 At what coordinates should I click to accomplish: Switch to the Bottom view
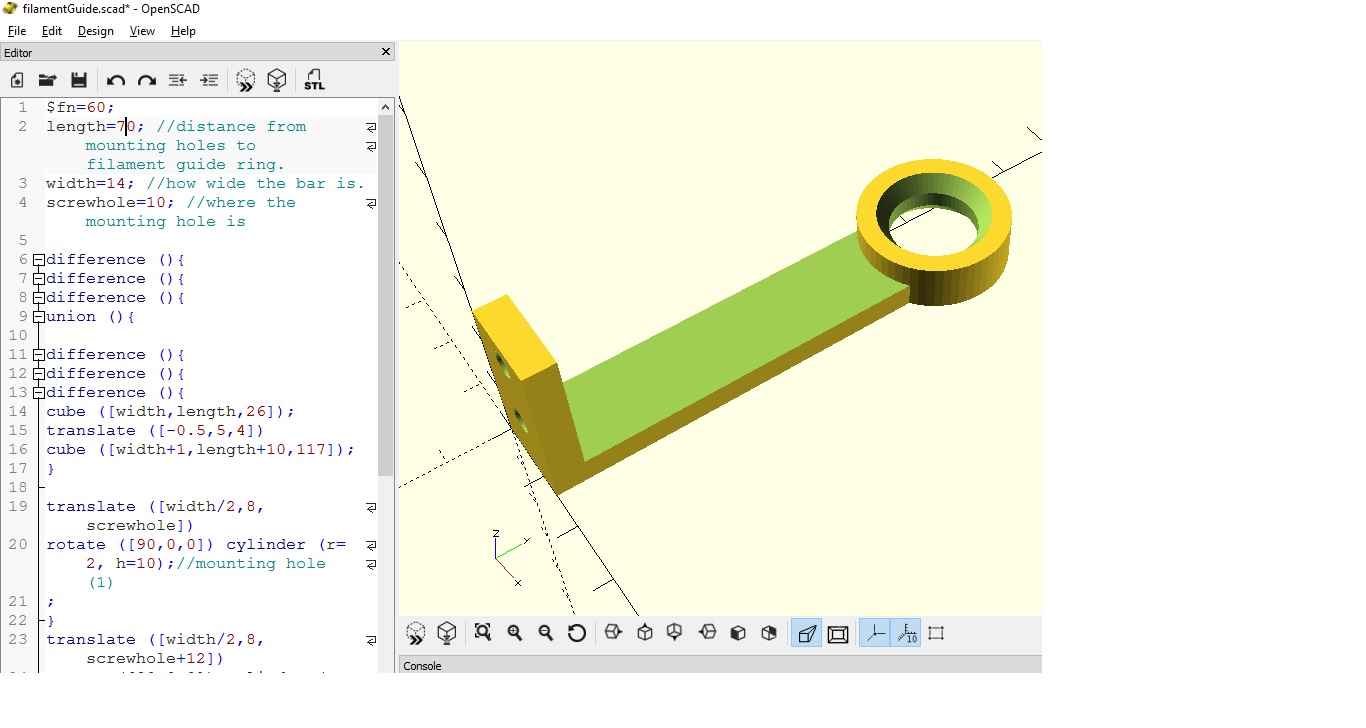coord(675,633)
